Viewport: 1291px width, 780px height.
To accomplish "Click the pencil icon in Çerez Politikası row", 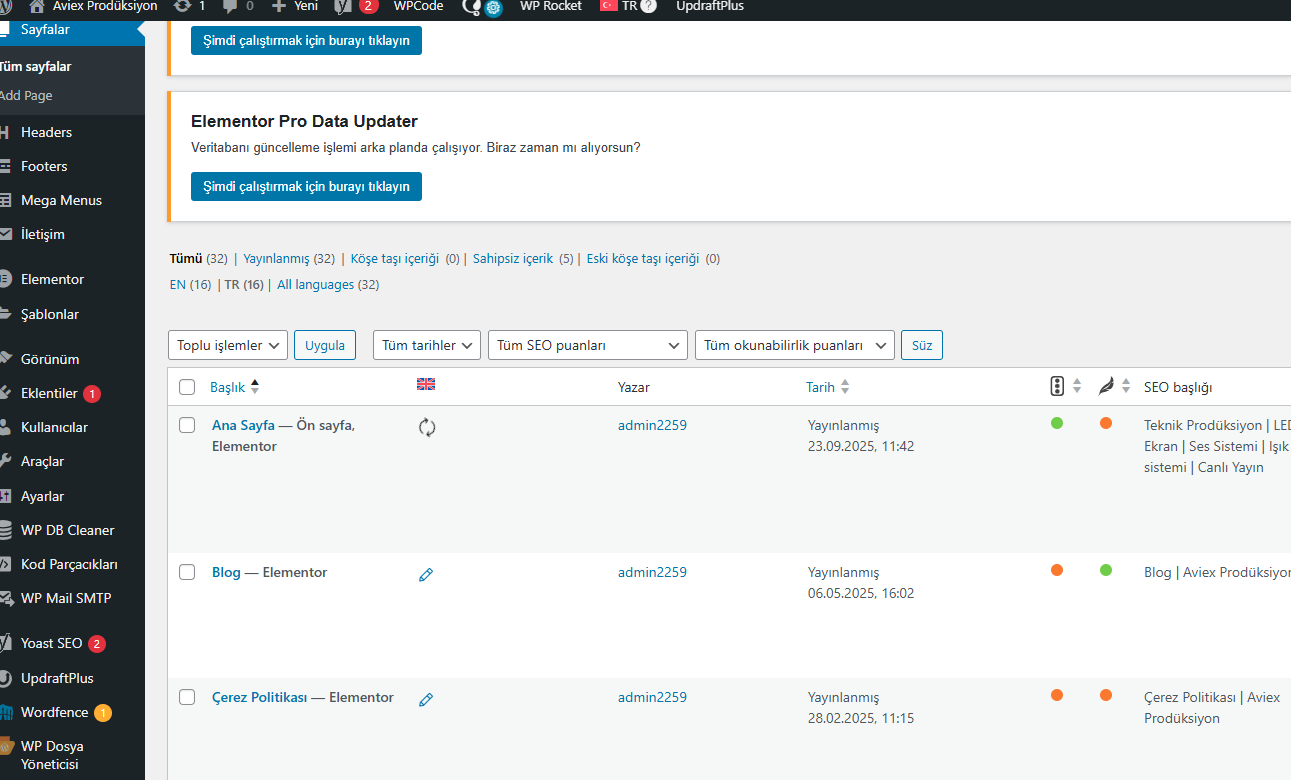I will pyautogui.click(x=426, y=700).
